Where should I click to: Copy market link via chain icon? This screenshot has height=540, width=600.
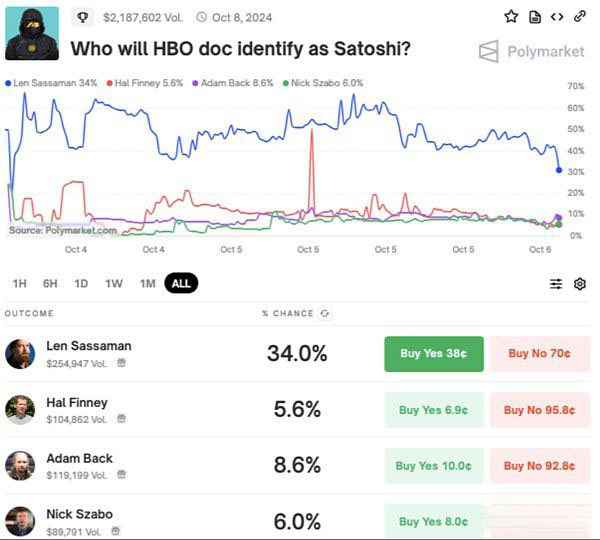click(x=580, y=17)
